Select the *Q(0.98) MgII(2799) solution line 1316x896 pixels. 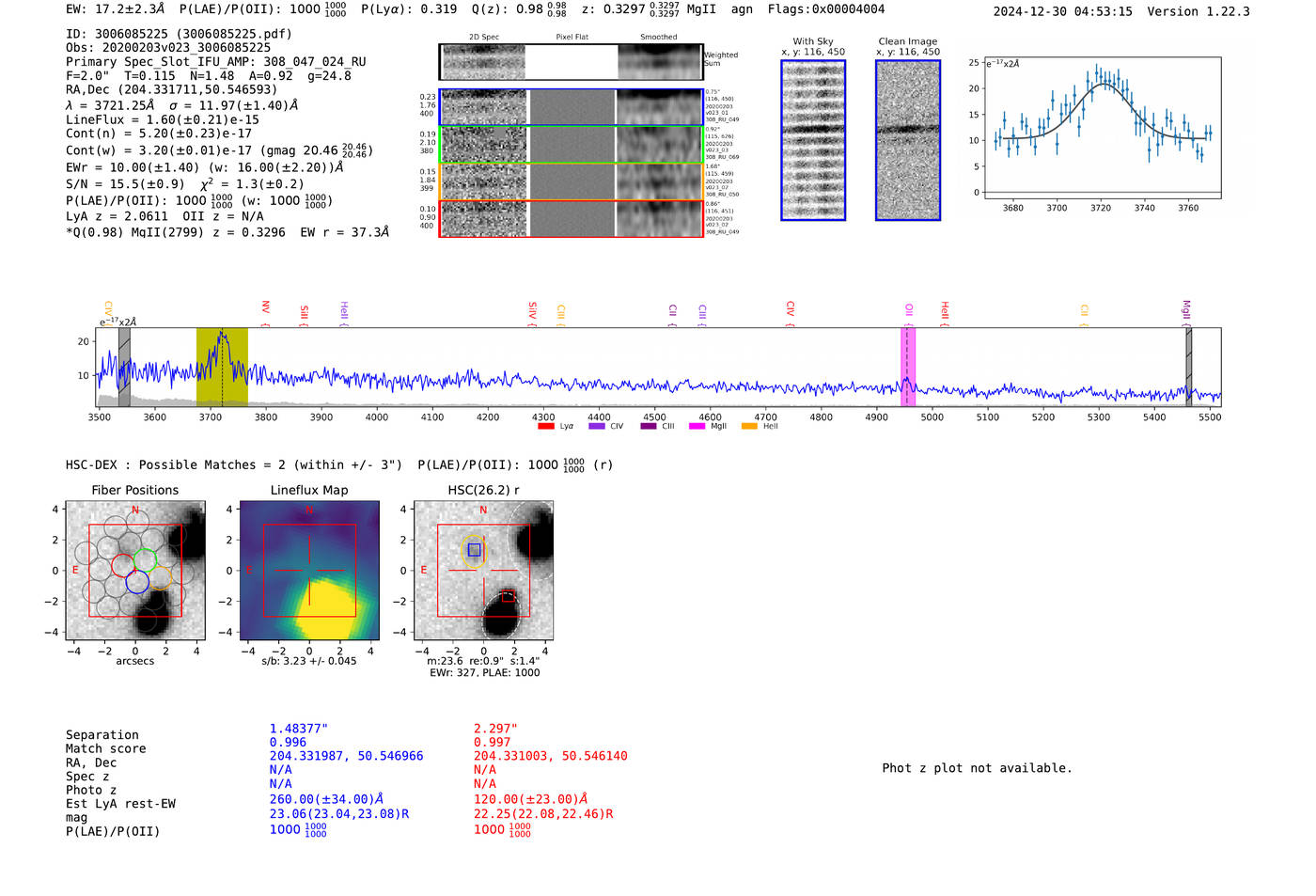tap(227, 232)
